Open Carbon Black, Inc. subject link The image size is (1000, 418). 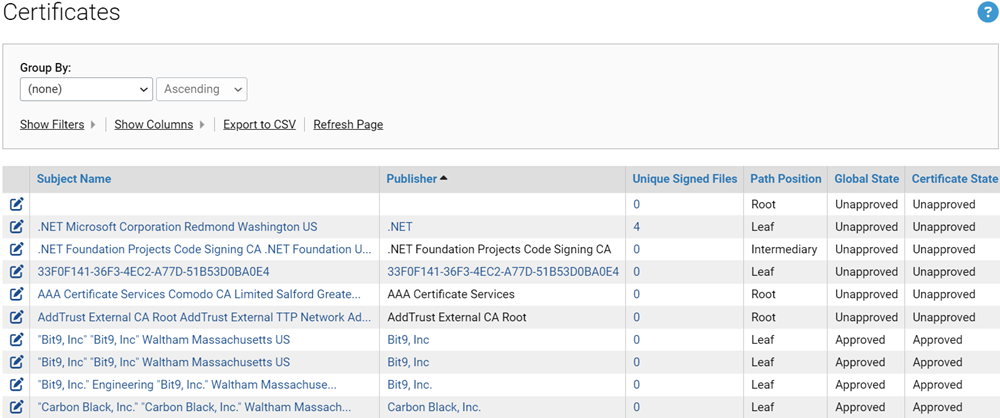point(195,407)
